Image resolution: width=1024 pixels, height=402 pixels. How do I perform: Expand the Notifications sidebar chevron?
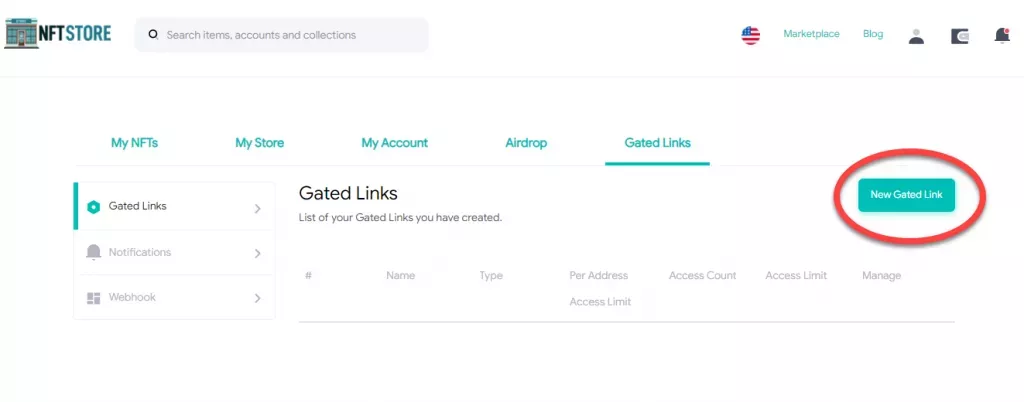point(257,253)
